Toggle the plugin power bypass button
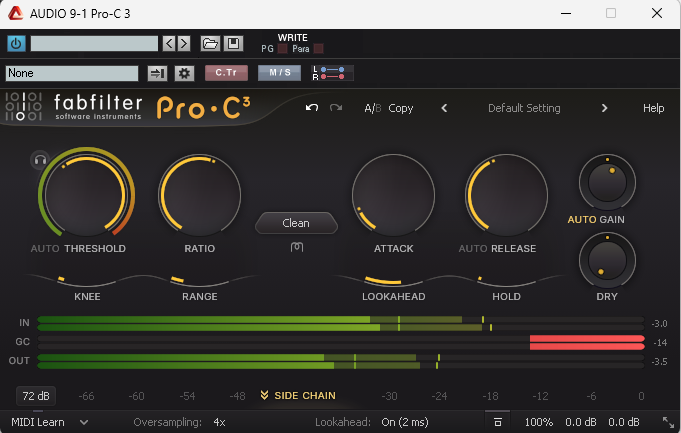Viewport: 681px width, 433px height. point(16,43)
